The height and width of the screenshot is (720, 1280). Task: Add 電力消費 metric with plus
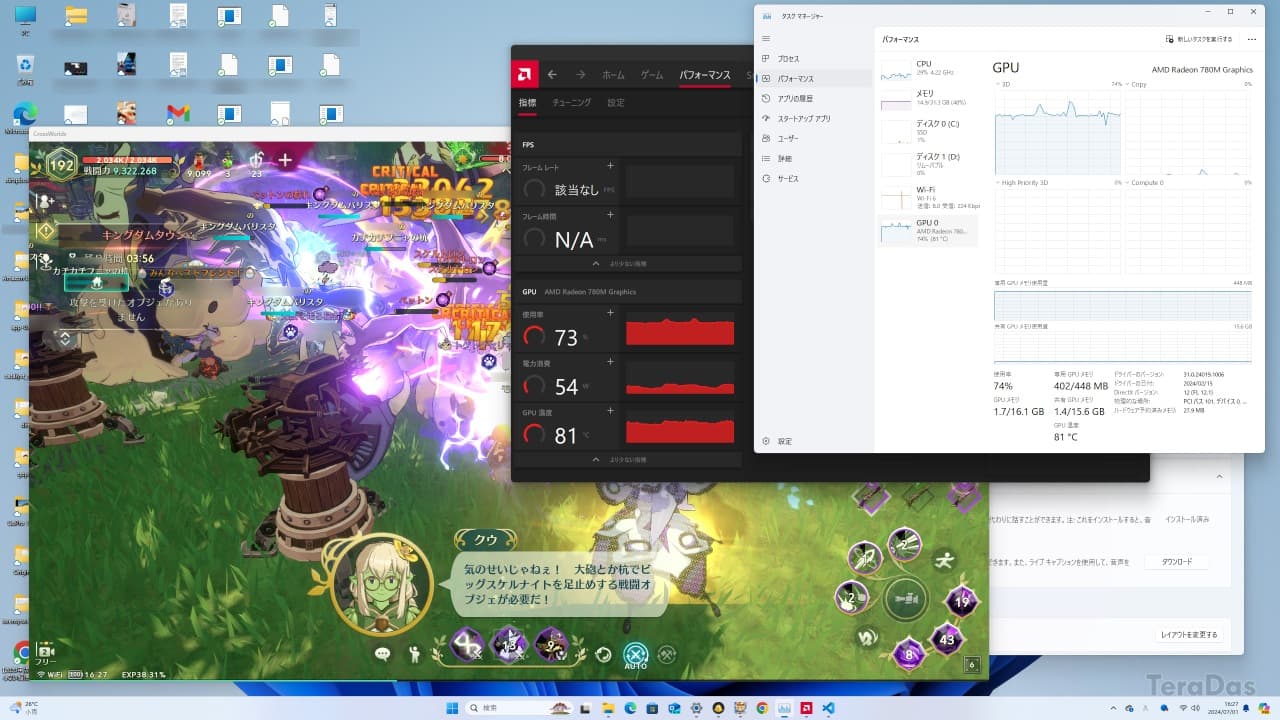(x=610, y=363)
